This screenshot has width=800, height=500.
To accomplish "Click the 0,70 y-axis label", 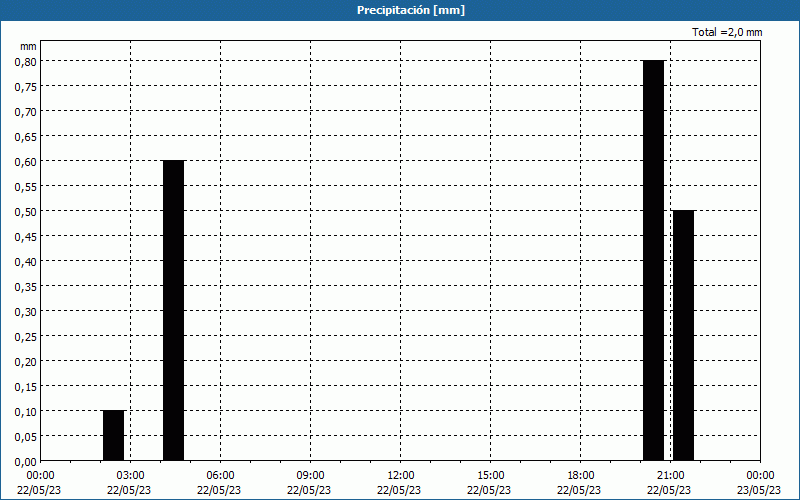I will pos(26,112).
